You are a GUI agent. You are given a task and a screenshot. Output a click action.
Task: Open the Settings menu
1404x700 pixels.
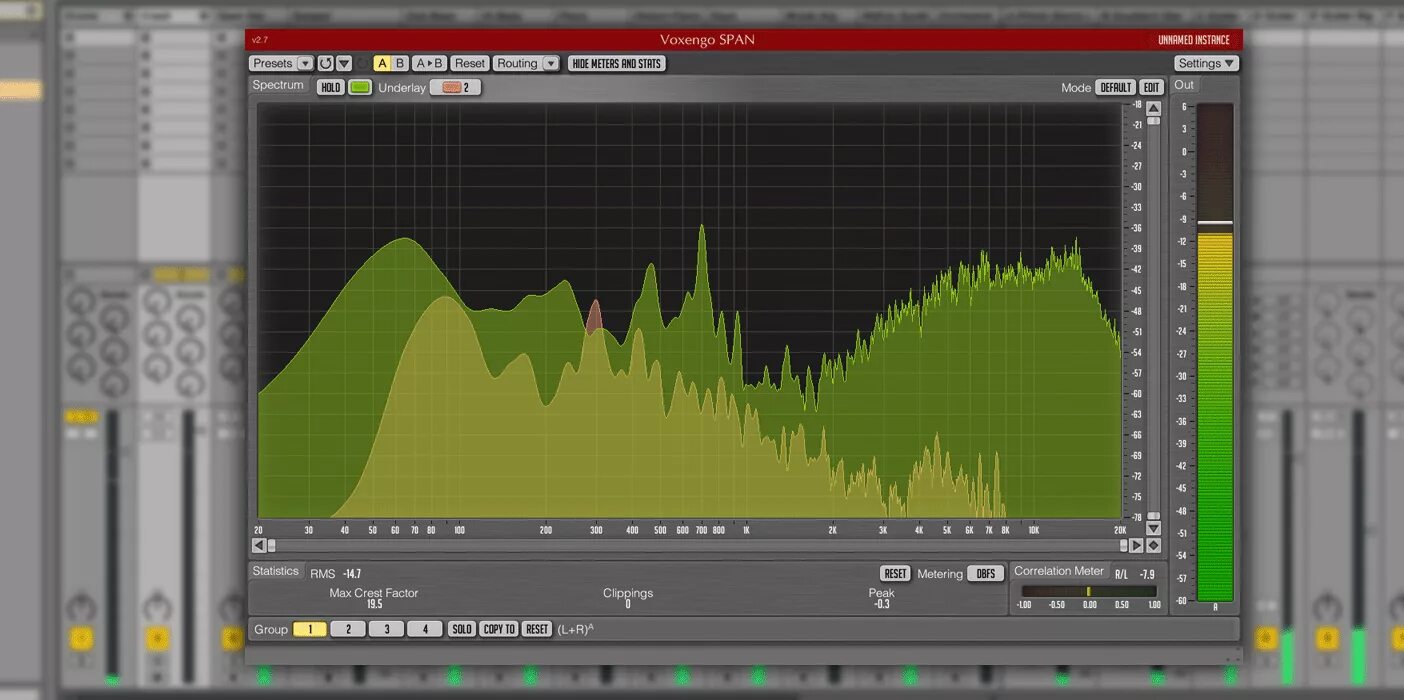[x=1206, y=63]
